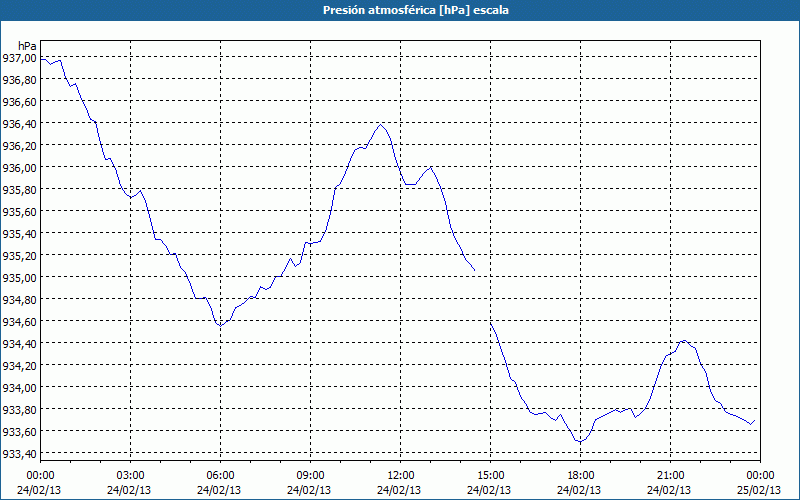Select the '12:00' time axis label
This screenshot has height=500, width=800.
point(401,476)
